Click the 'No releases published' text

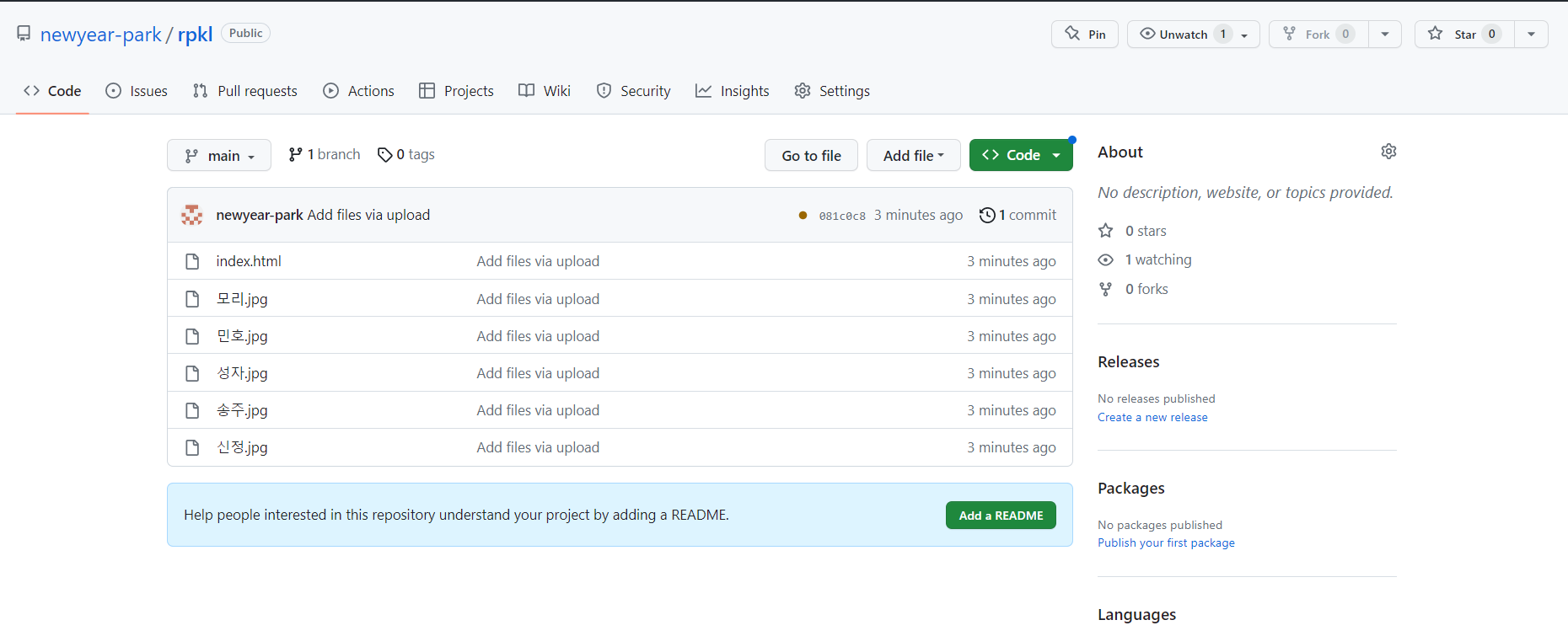[1156, 398]
